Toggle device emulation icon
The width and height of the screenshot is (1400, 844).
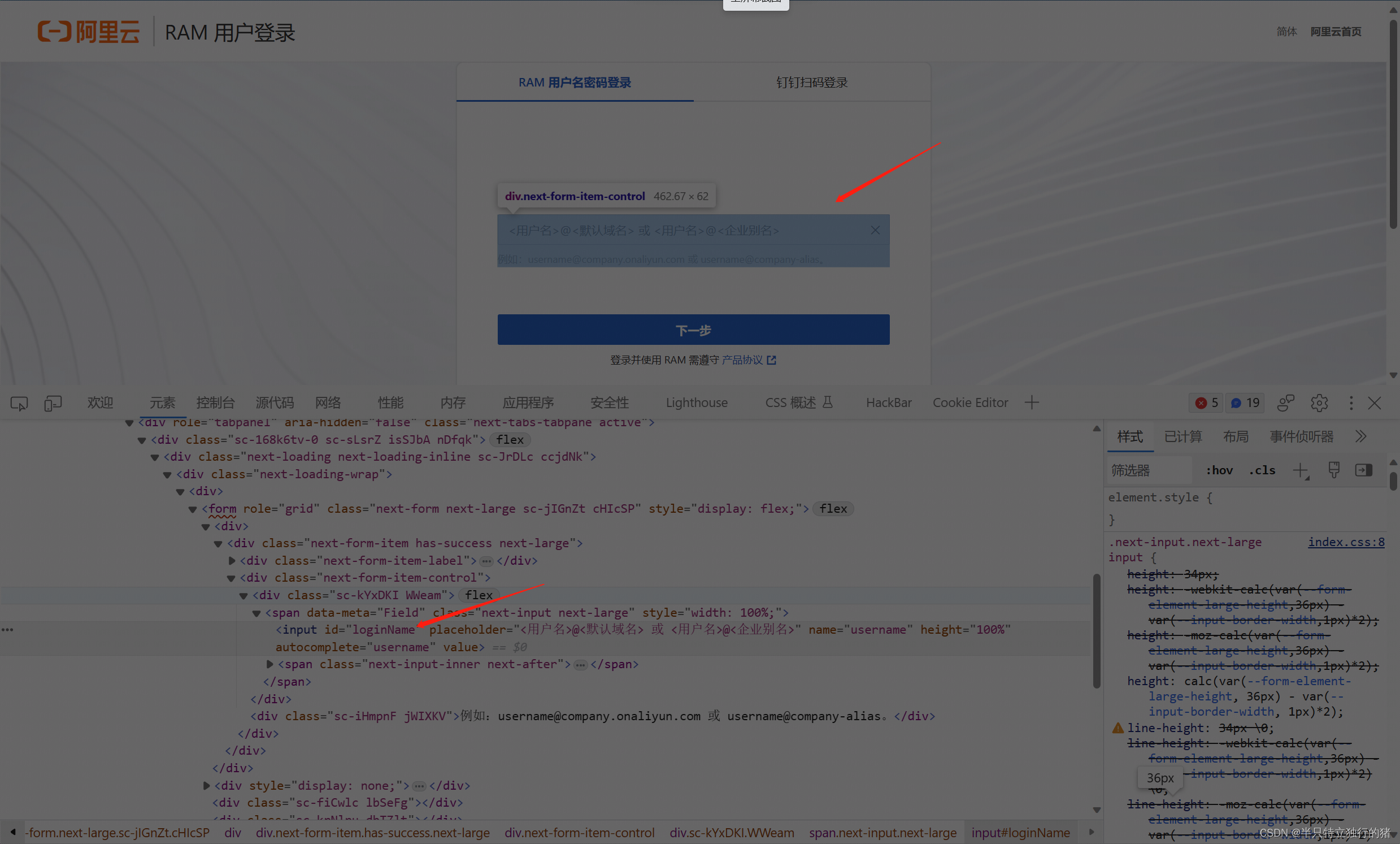(x=53, y=403)
